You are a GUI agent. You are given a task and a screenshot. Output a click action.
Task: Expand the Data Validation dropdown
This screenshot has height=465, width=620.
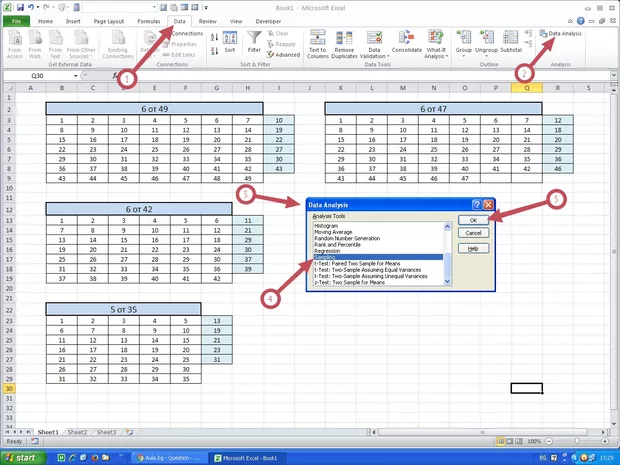pyautogui.click(x=374, y=56)
